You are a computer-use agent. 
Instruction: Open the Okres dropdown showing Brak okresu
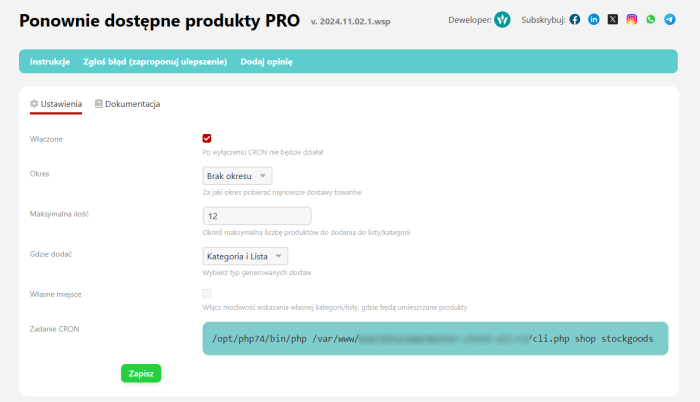point(238,176)
